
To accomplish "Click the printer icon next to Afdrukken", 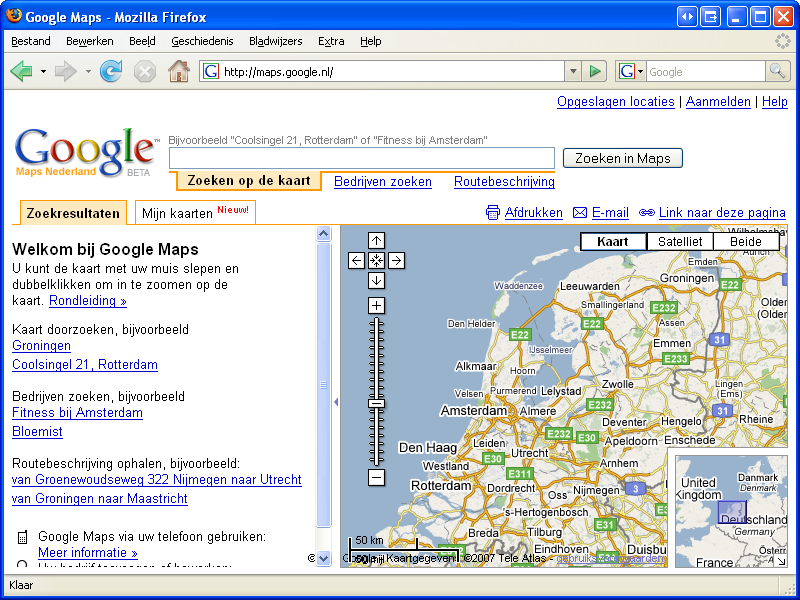I will click(x=493, y=212).
